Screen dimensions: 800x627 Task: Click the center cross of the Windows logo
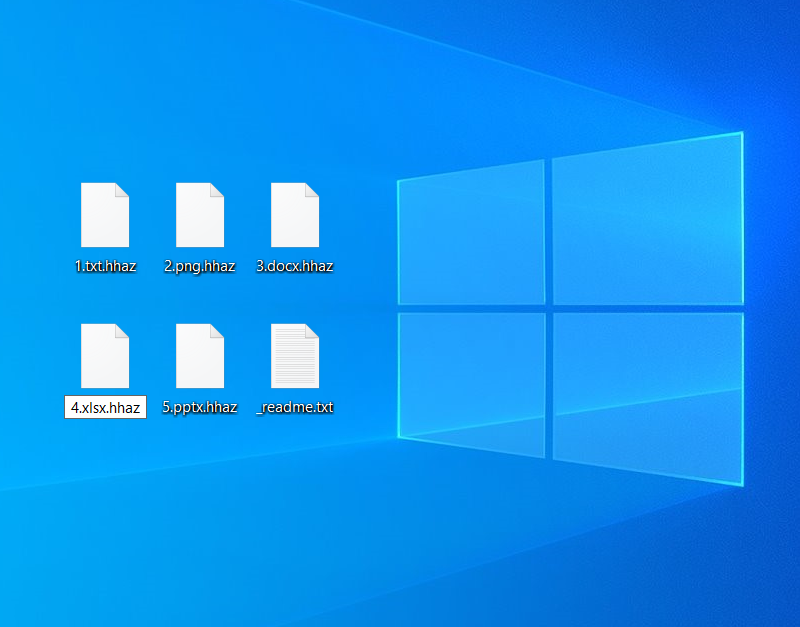(x=549, y=308)
